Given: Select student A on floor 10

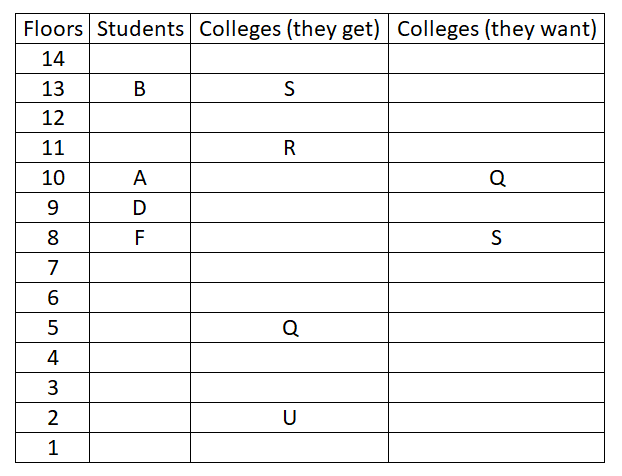Looking at the screenshot, I should 140,178.
